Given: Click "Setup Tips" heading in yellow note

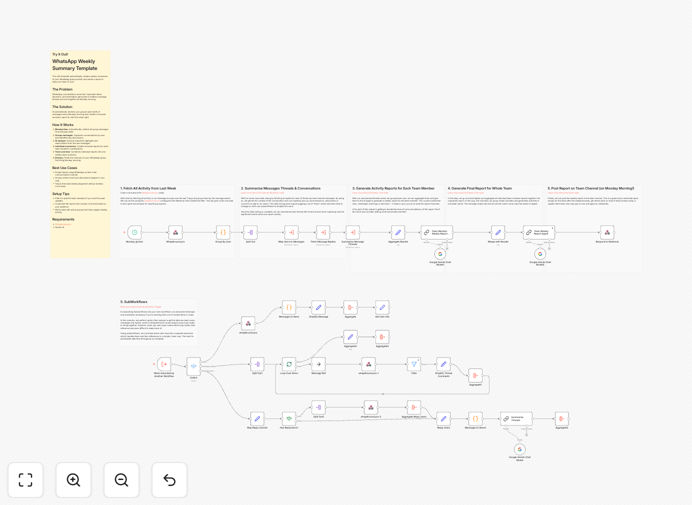Looking at the screenshot, I should pos(61,194).
